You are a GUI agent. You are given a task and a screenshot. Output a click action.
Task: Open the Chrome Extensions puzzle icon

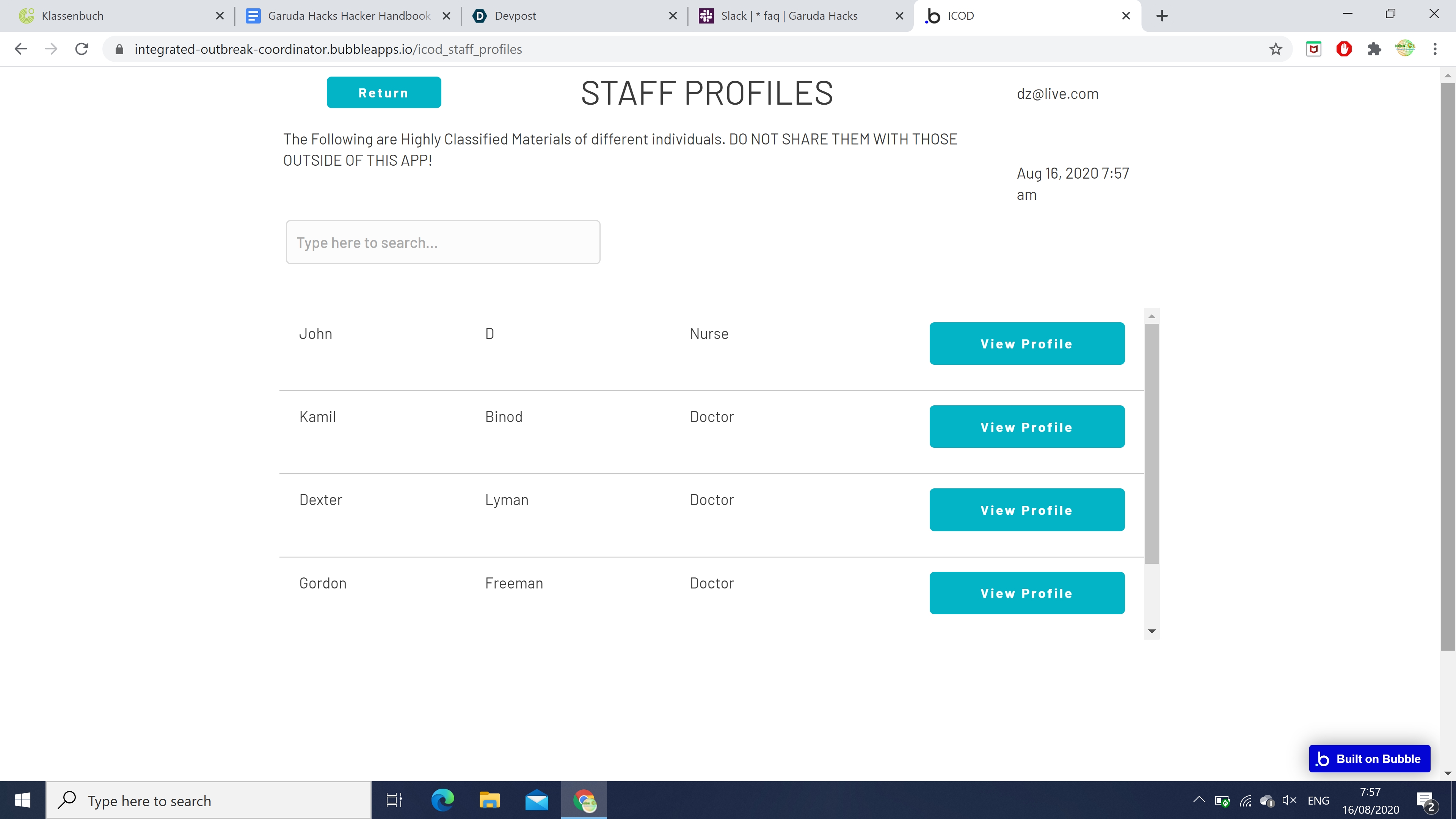click(x=1374, y=49)
